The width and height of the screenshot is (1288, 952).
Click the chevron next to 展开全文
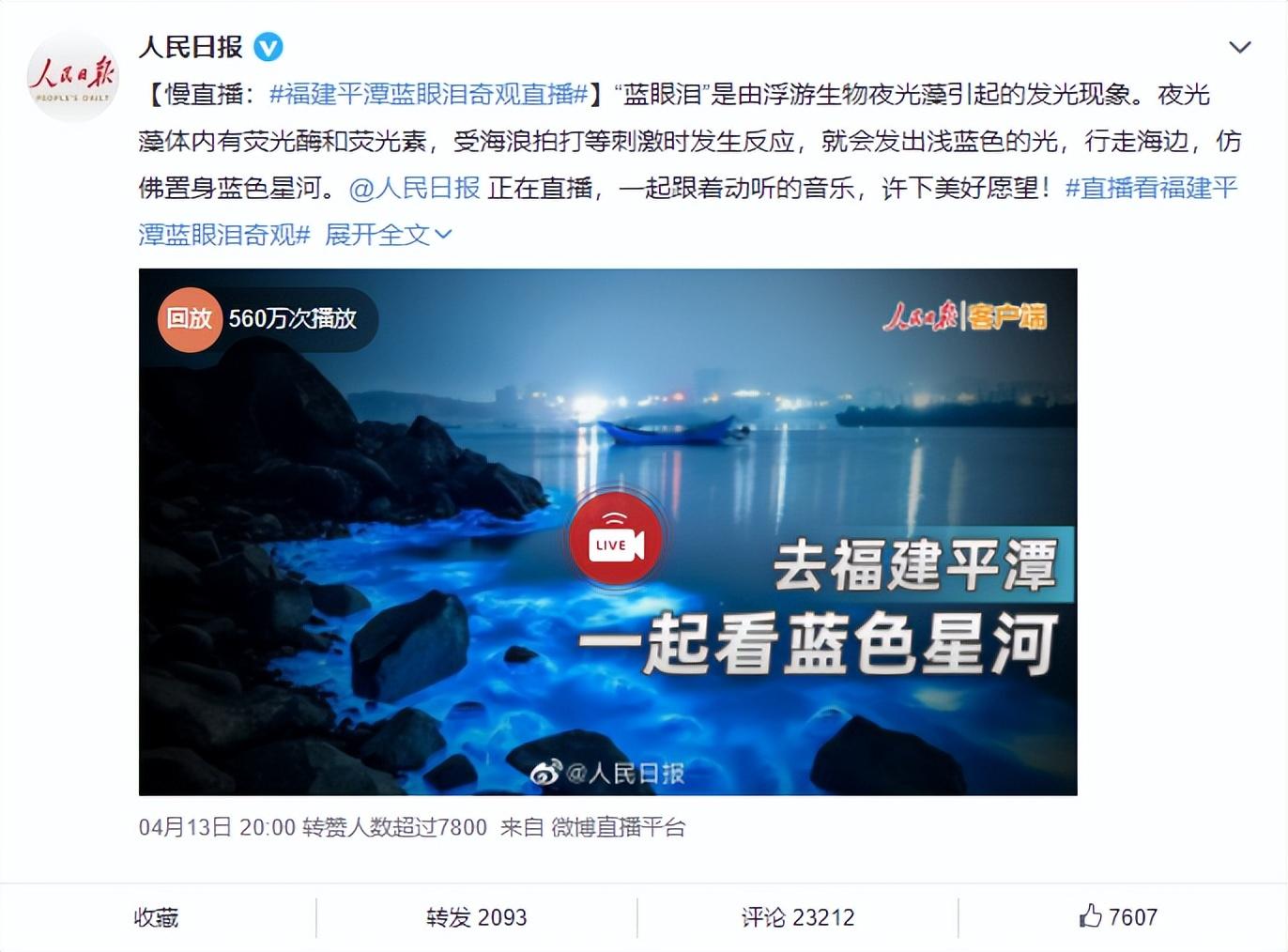[443, 235]
